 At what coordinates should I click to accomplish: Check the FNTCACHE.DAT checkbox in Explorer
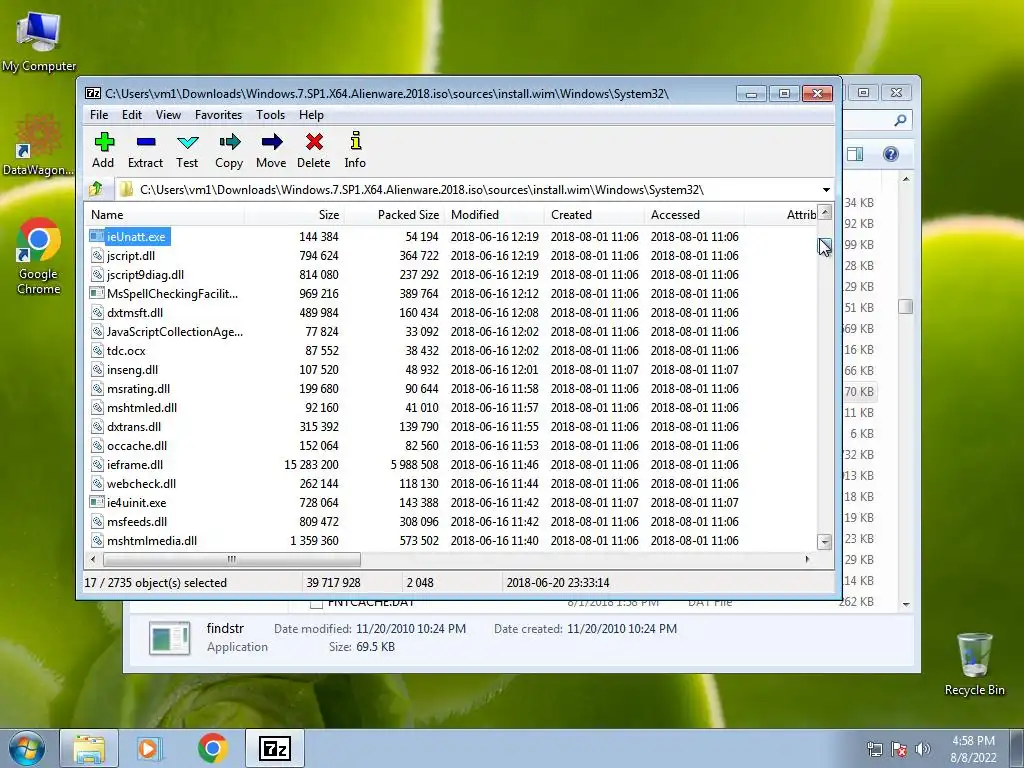click(316, 603)
